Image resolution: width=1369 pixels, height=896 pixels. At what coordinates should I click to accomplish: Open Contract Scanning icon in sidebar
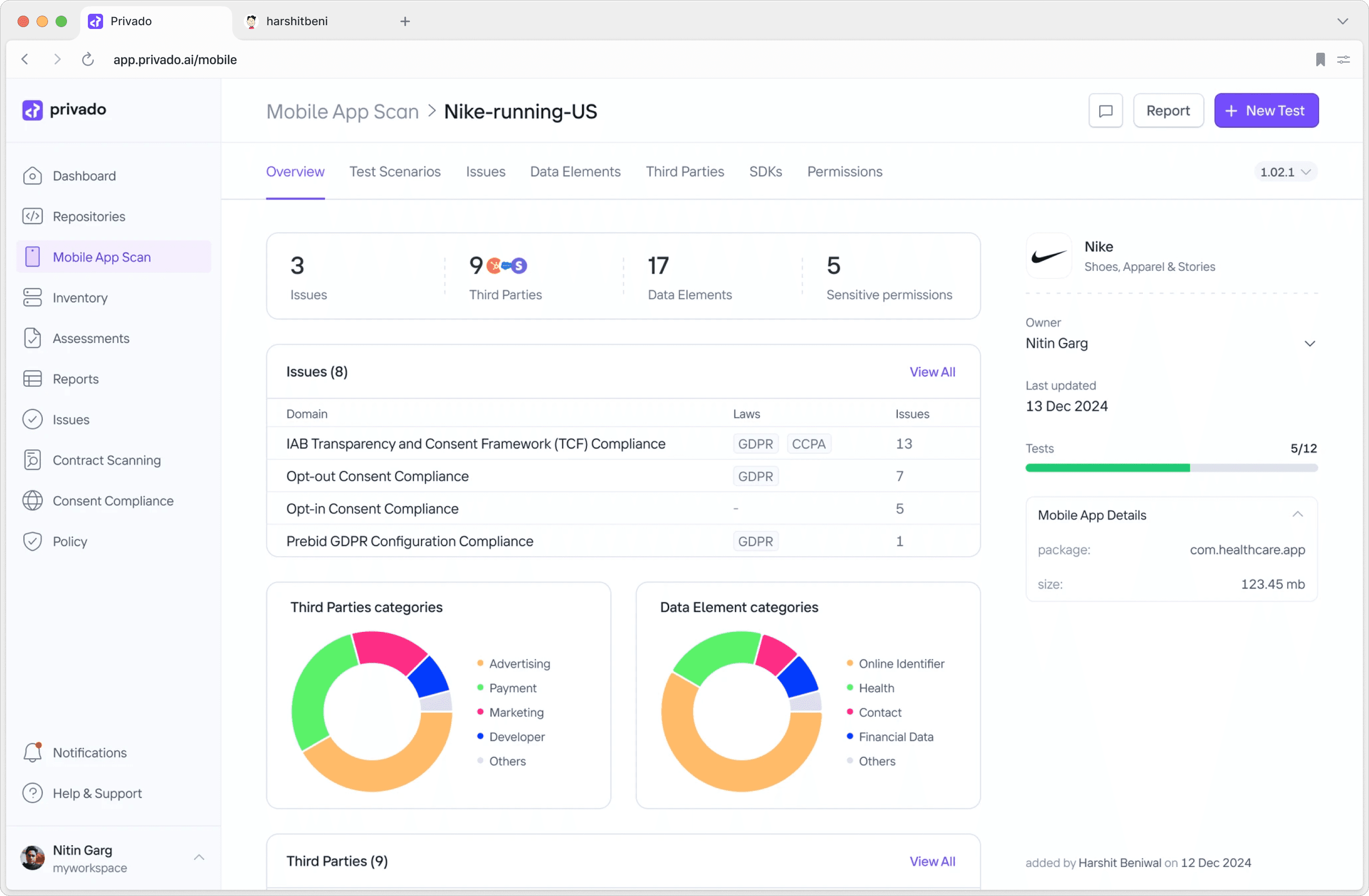click(x=32, y=460)
